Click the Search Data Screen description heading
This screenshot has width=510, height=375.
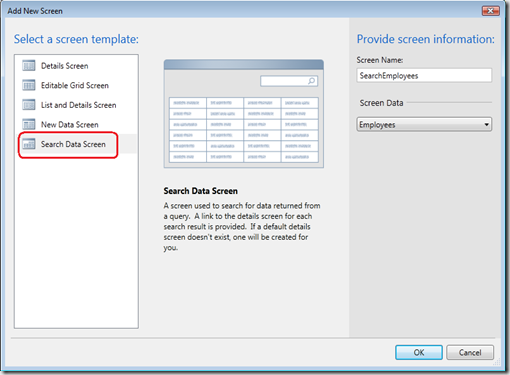point(201,191)
